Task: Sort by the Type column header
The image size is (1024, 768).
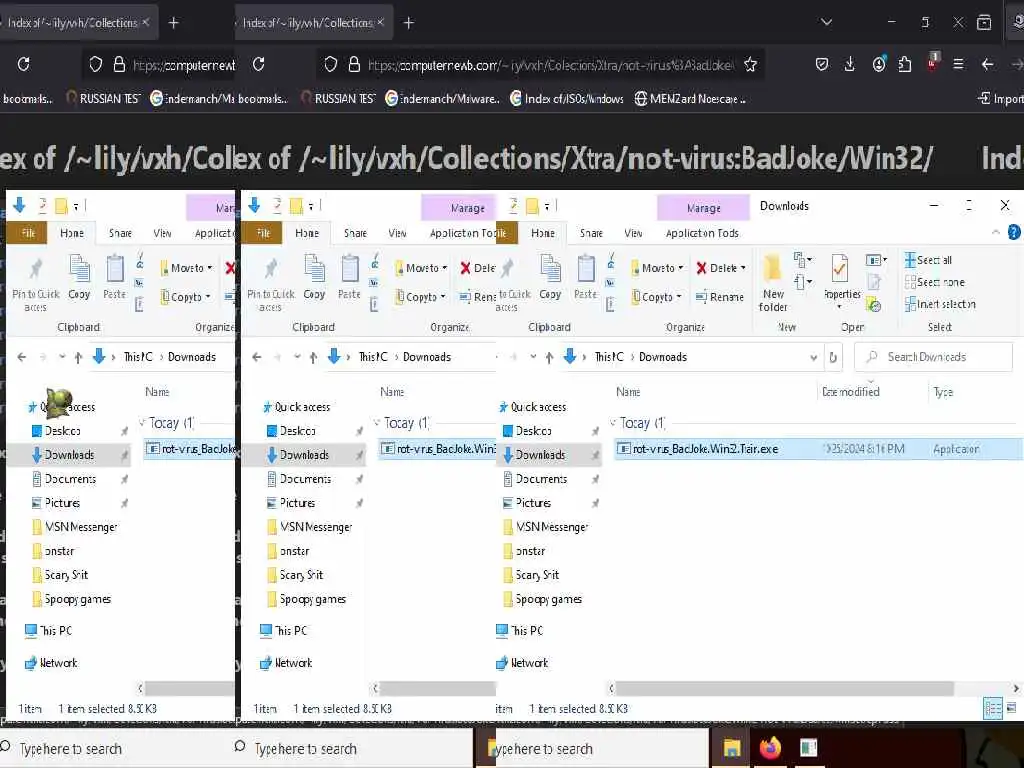Action: 943,392
